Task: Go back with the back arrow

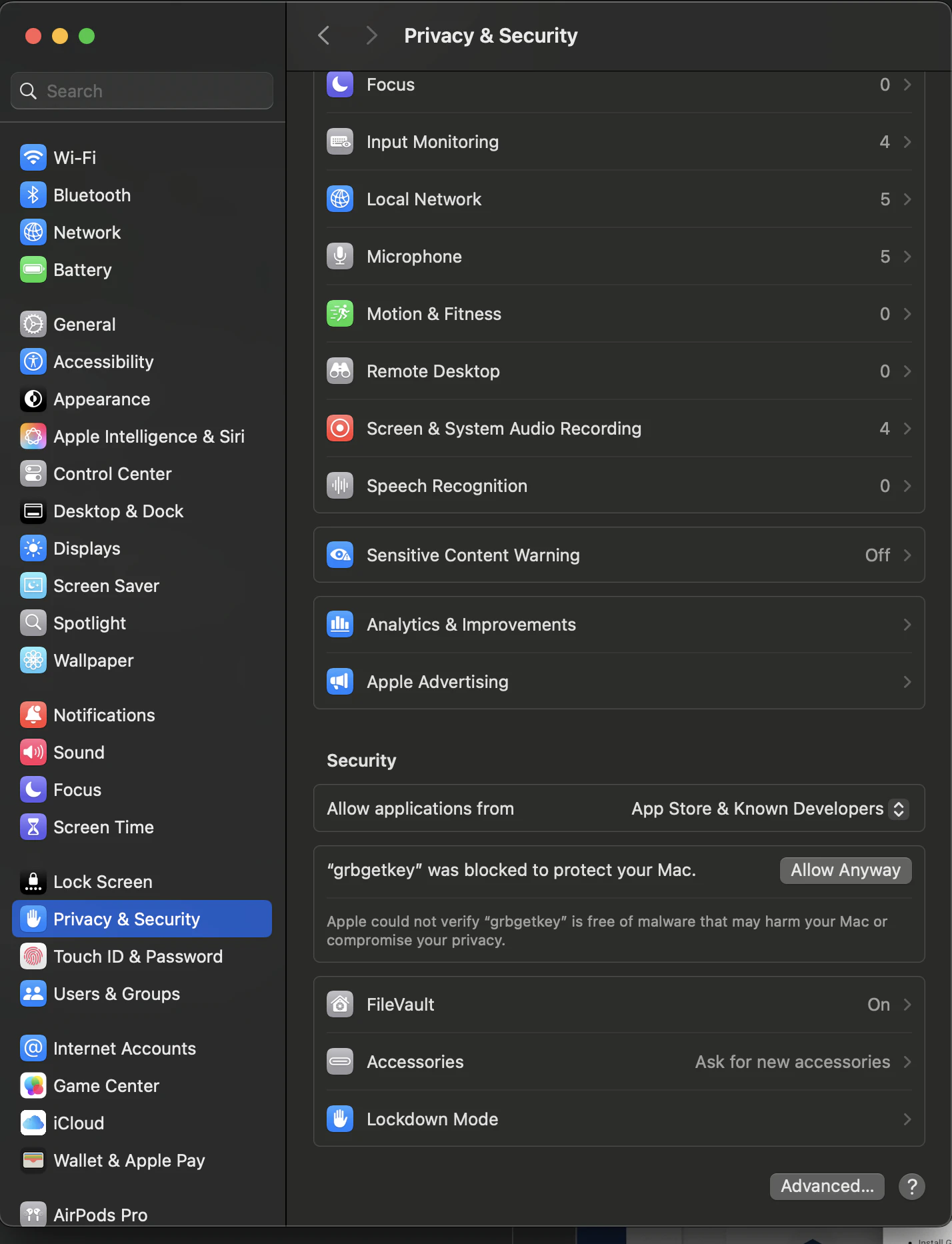Action: (x=324, y=35)
